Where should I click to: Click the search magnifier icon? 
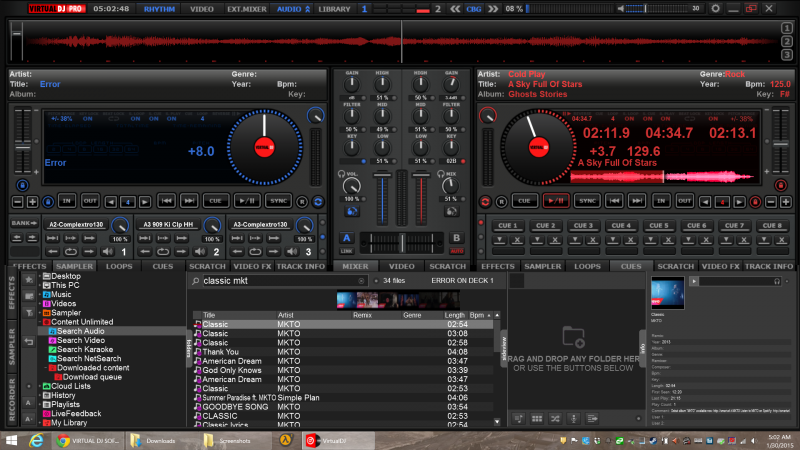tap(195, 281)
